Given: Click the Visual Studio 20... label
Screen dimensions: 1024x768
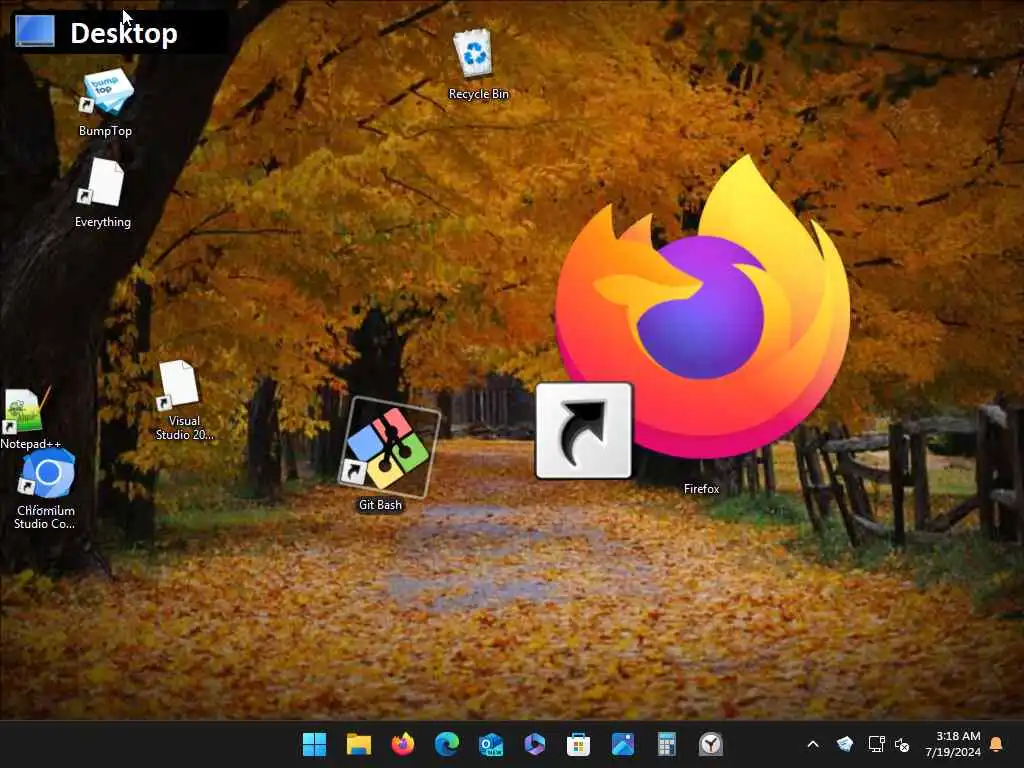Looking at the screenshot, I should 184,428.
